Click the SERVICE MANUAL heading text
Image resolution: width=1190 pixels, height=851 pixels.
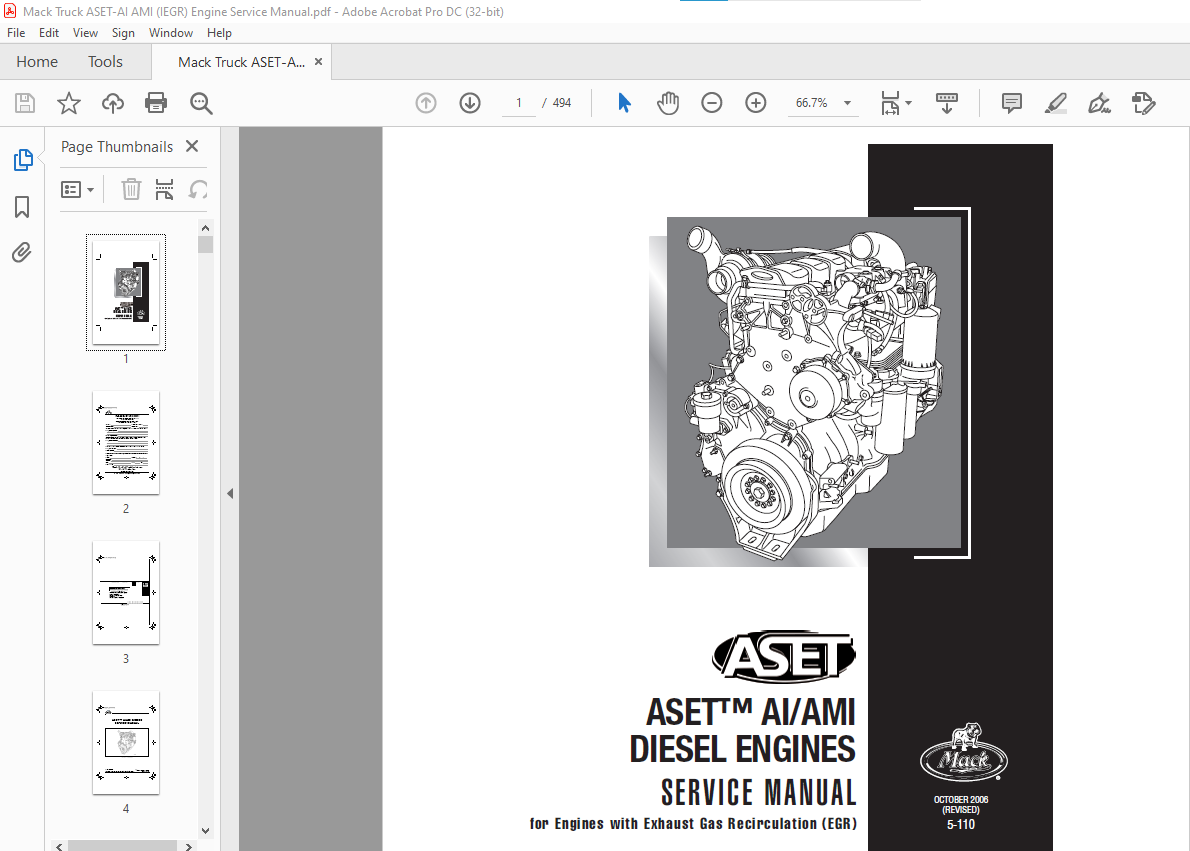pos(758,793)
